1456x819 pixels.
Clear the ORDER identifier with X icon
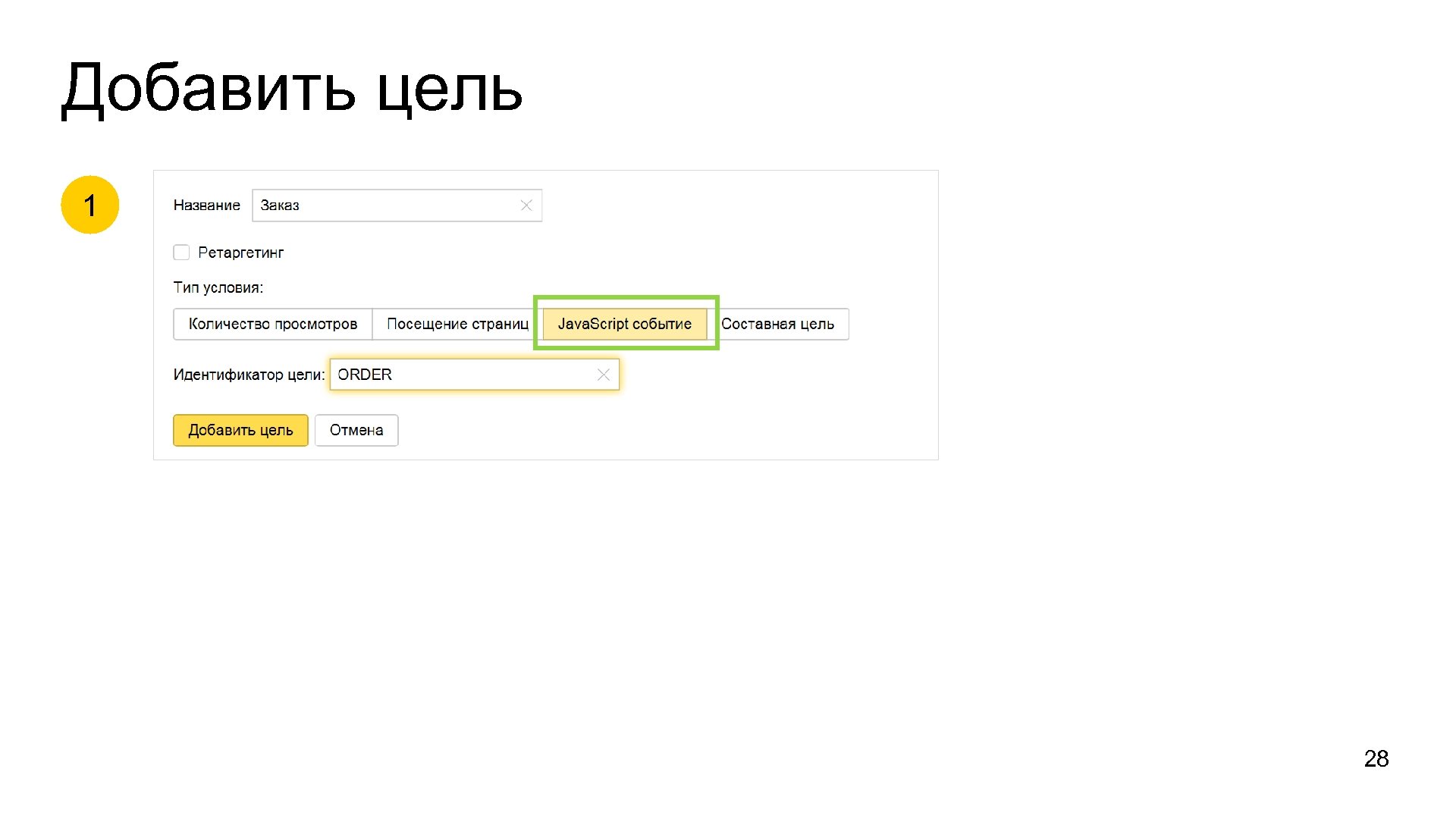tap(604, 375)
